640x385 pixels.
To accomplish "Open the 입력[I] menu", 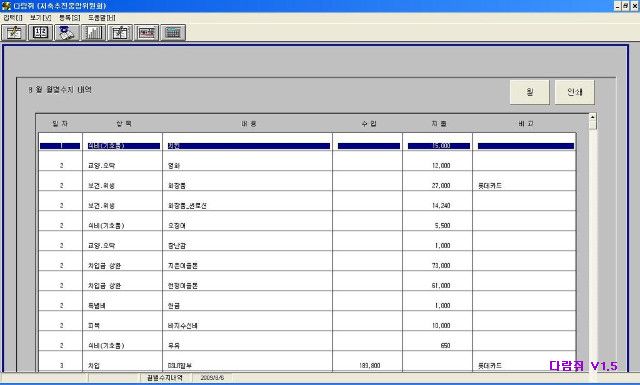I will tap(13, 18).
